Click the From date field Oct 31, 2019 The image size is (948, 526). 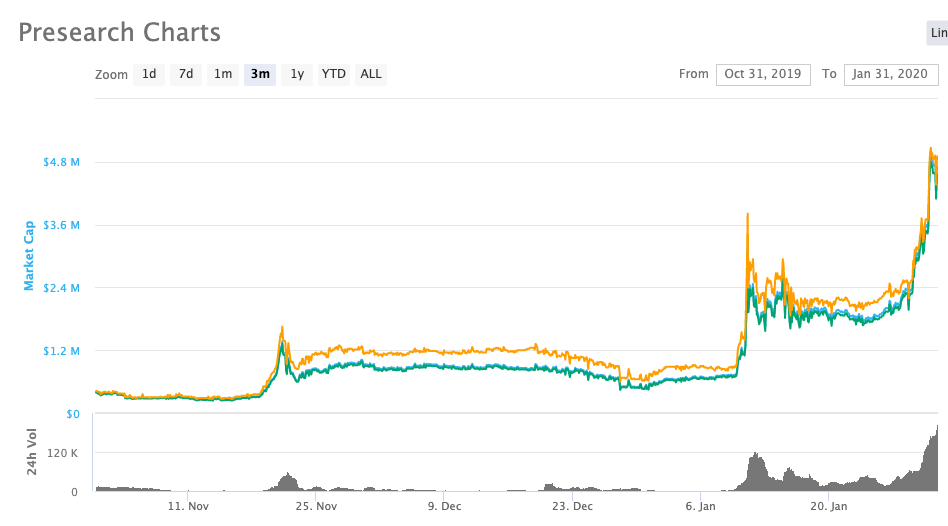pos(763,74)
